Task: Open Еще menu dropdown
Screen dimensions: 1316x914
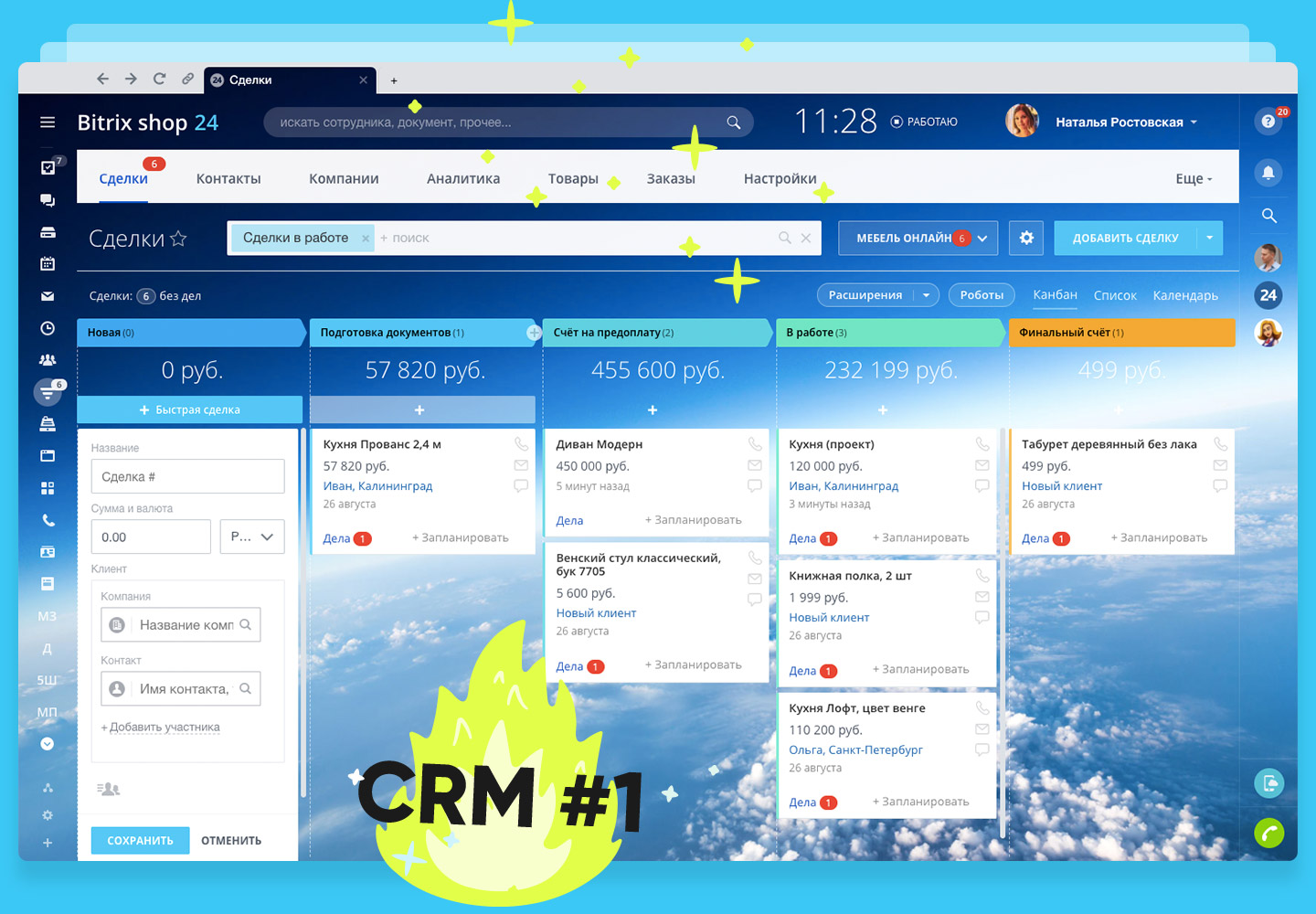Action: [1194, 179]
